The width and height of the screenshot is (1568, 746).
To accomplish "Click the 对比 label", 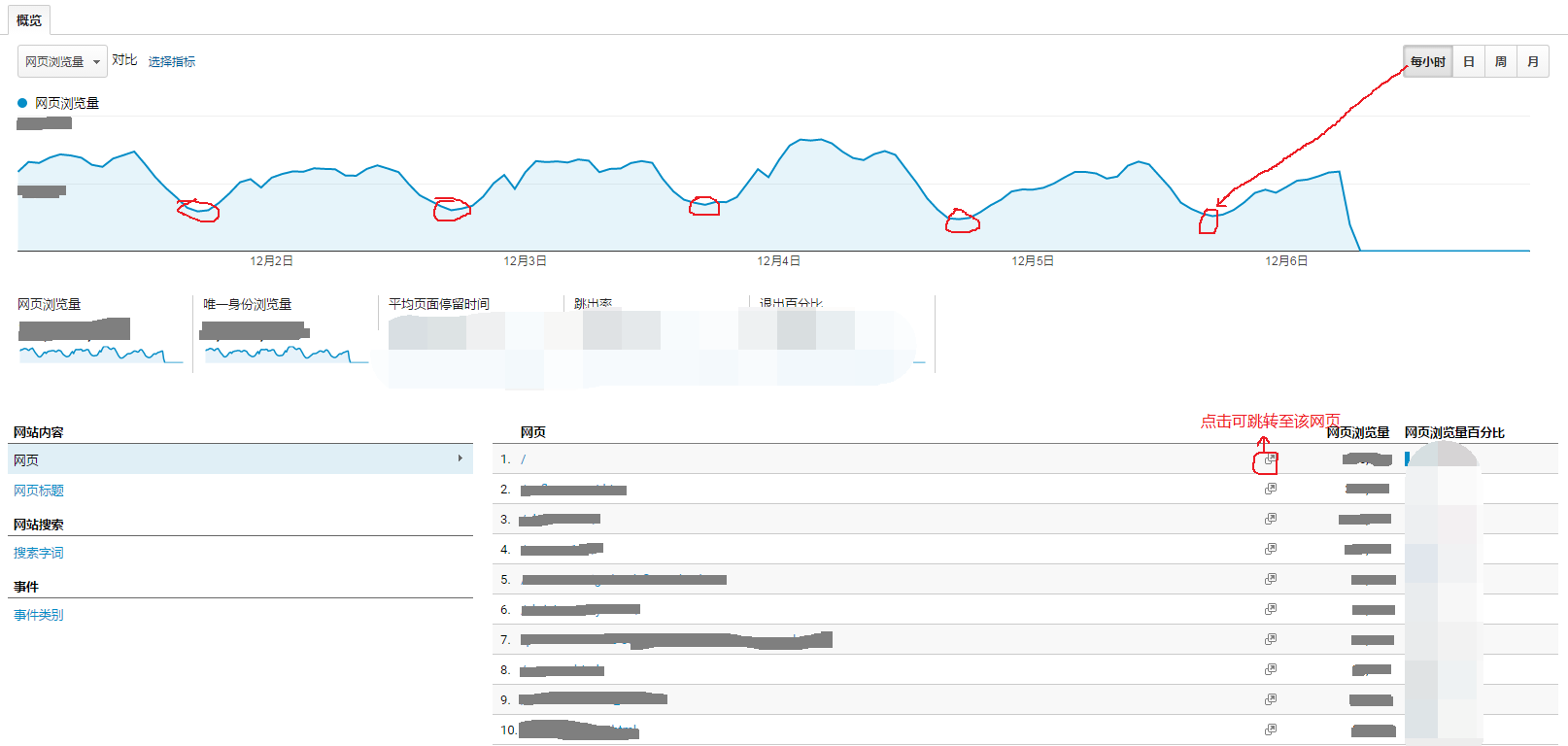I will pyautogui.click(x=124, y=60).
